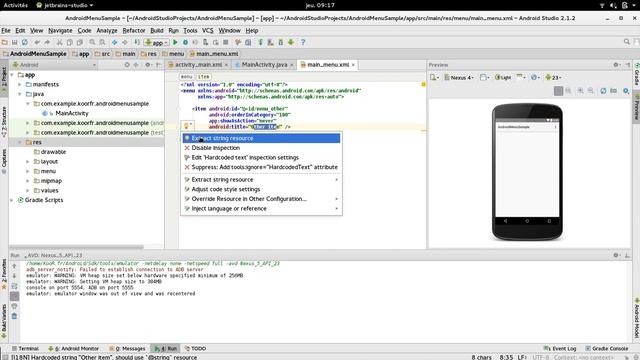Click up arrow in Run console sidebar
This screenshot has width=640, height=360.
point(14,266)
